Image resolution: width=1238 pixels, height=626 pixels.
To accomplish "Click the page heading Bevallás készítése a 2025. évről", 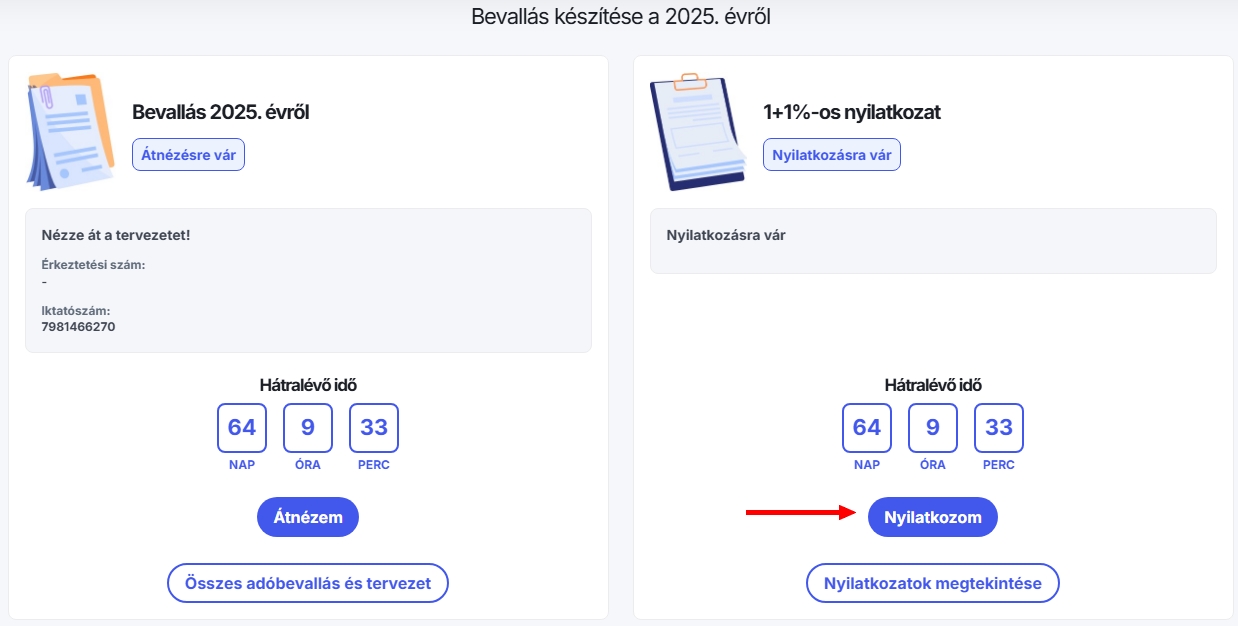I will (621, 17).
